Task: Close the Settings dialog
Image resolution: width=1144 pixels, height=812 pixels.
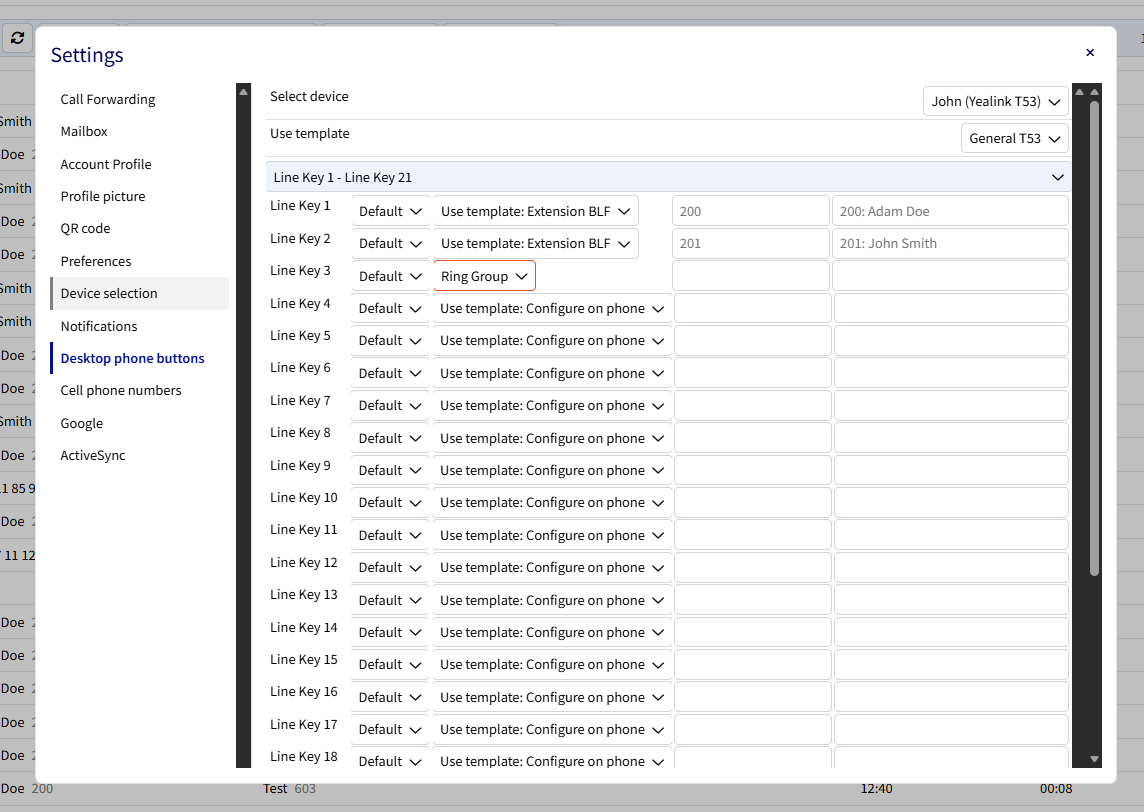Action: [x=1090, y=52]
